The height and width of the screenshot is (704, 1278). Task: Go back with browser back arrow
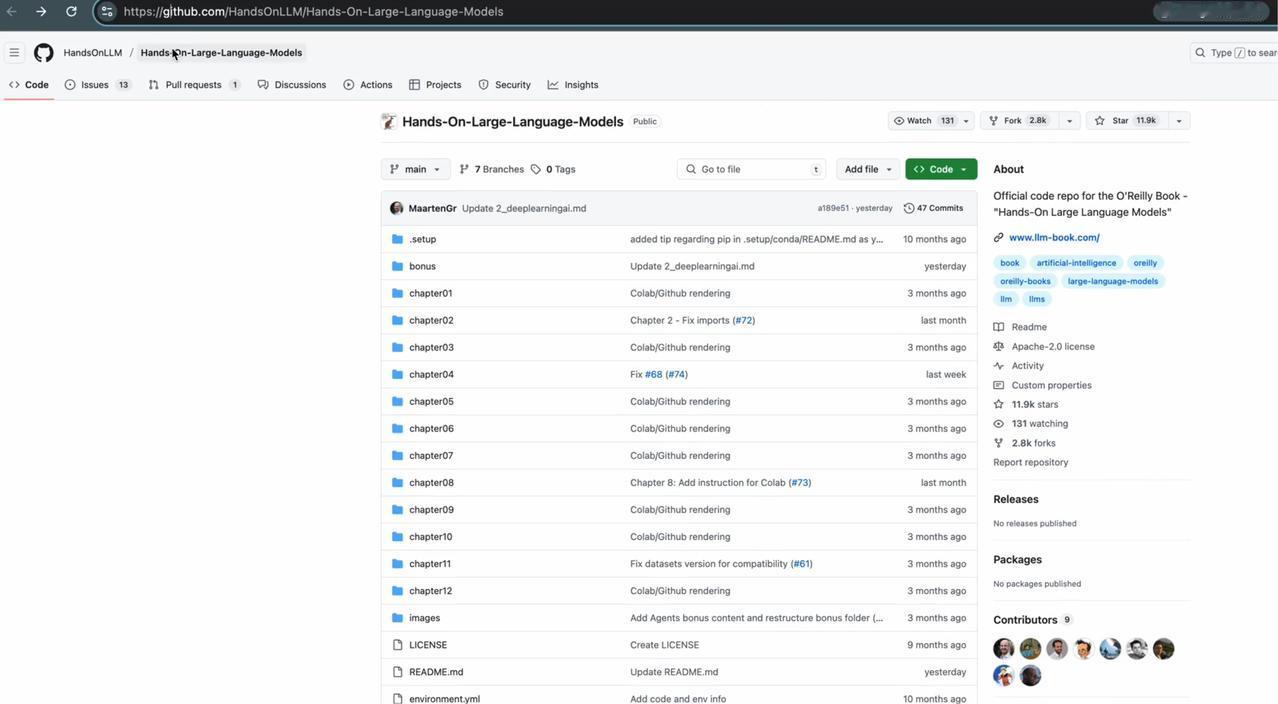pos(11,11)
